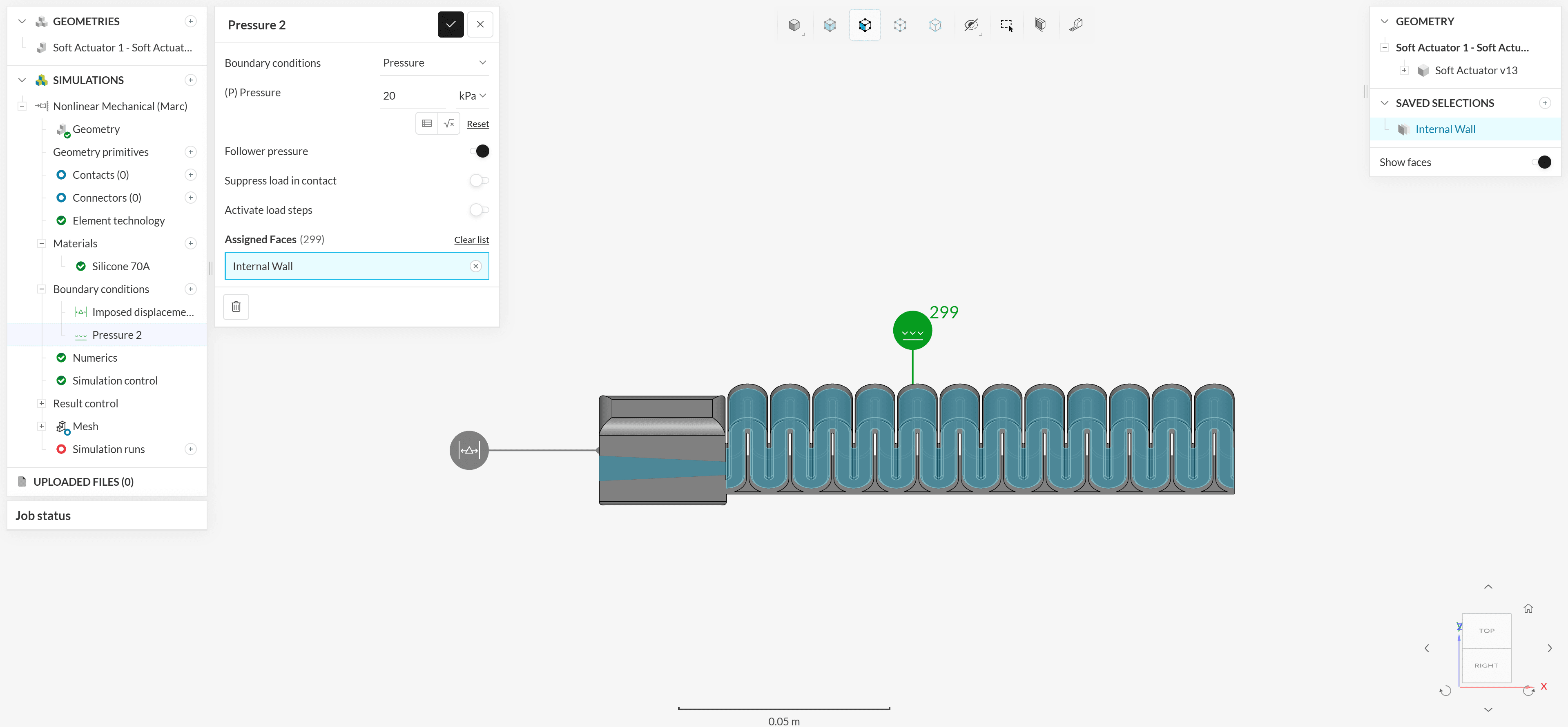Toggle Activate load steps switch
Screen dimensions: 1568x727
click(479, 210)
